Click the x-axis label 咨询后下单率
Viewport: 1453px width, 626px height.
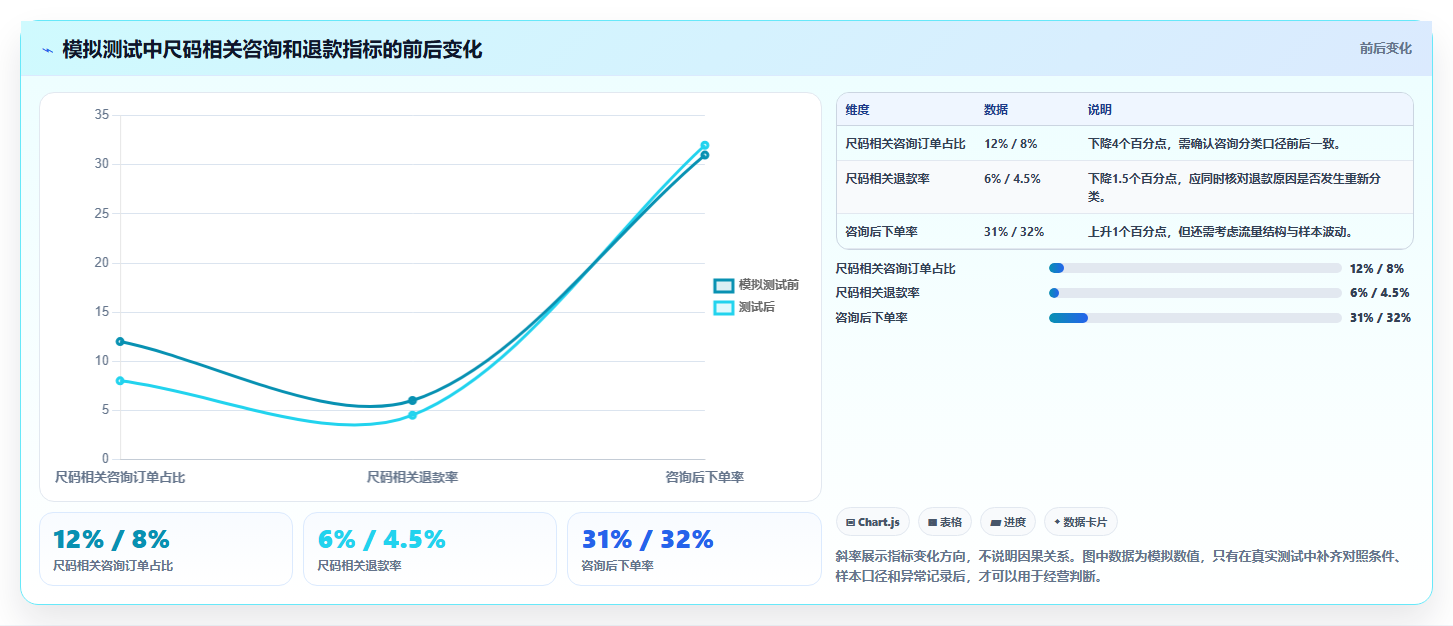coord(705,478)
